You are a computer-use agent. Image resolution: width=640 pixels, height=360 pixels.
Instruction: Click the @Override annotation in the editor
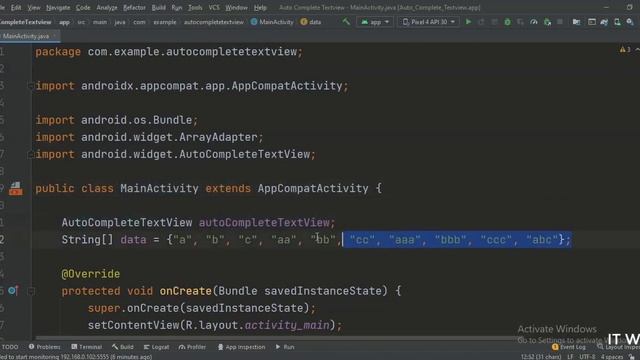pos(91,274)
